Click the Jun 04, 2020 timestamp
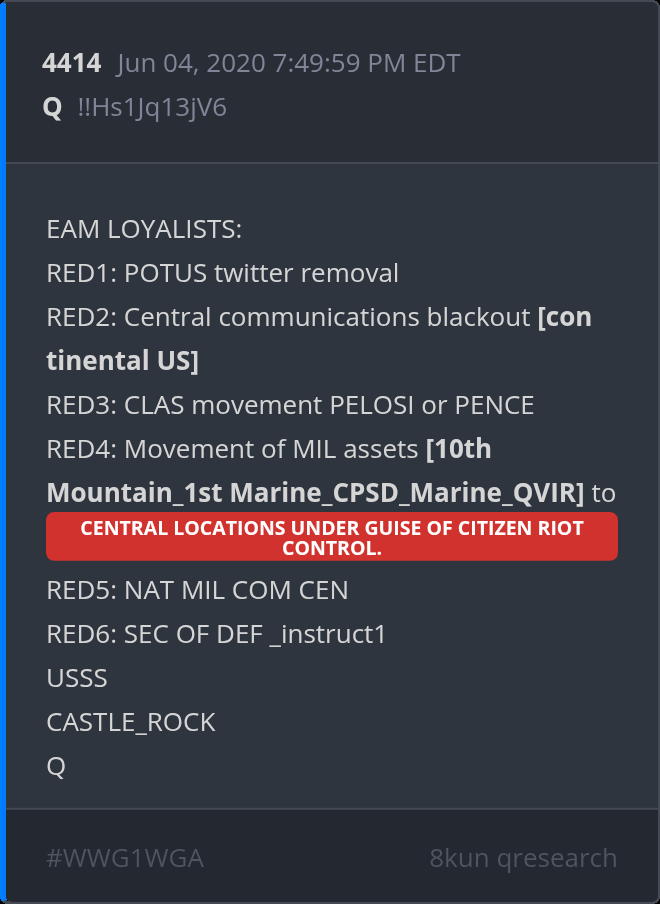 click(x=288, y=64)
